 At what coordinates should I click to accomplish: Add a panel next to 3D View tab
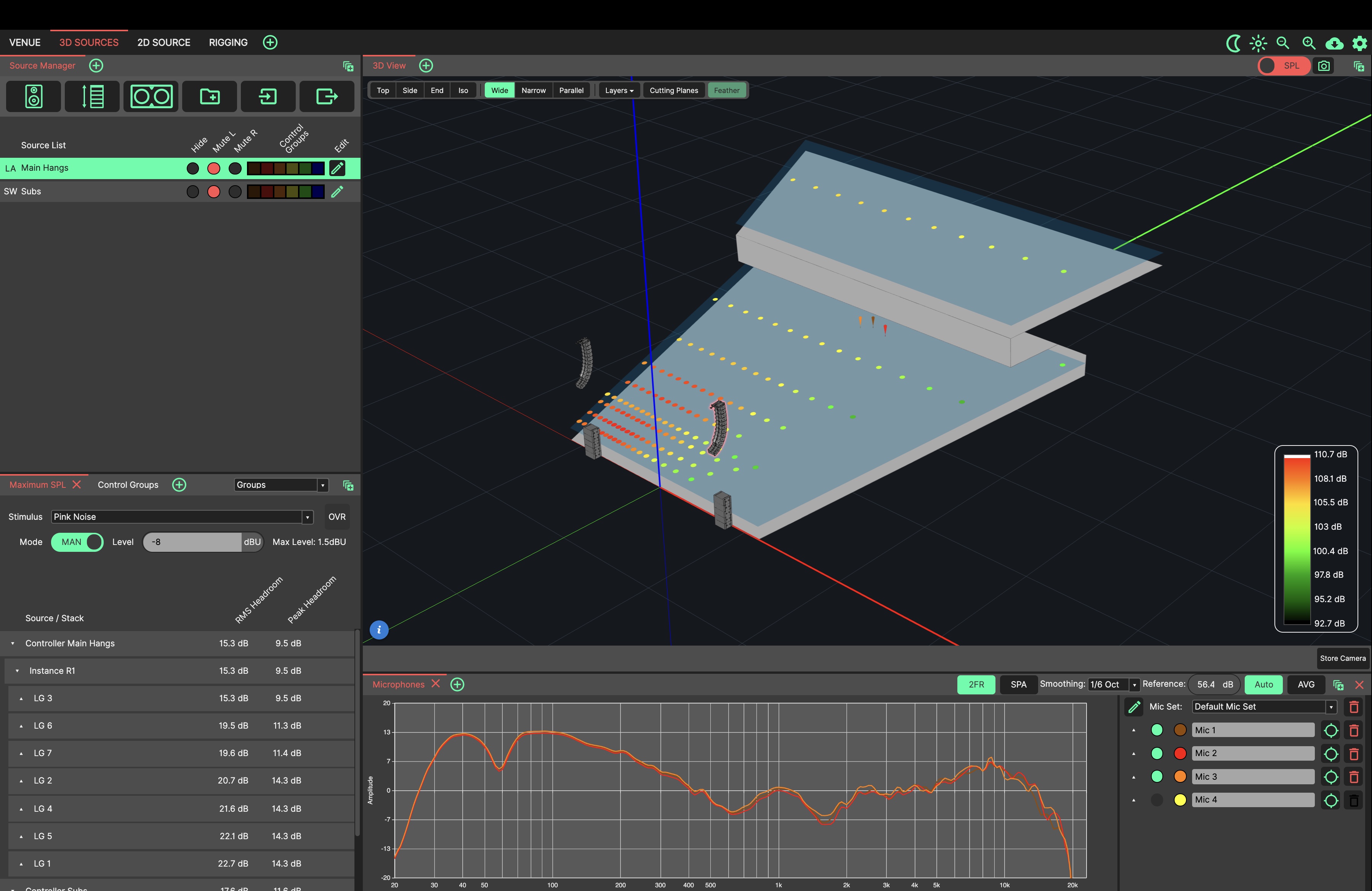[x=426, y=66]
